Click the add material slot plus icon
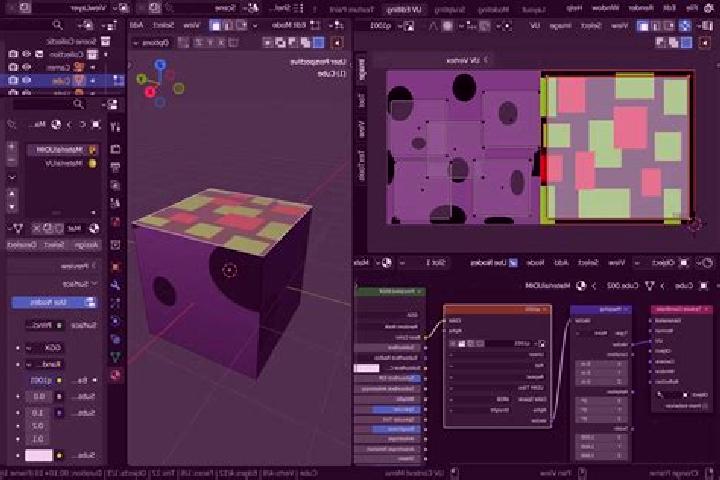720x480 pixels. pyautogui.click(x=11, y=147)
